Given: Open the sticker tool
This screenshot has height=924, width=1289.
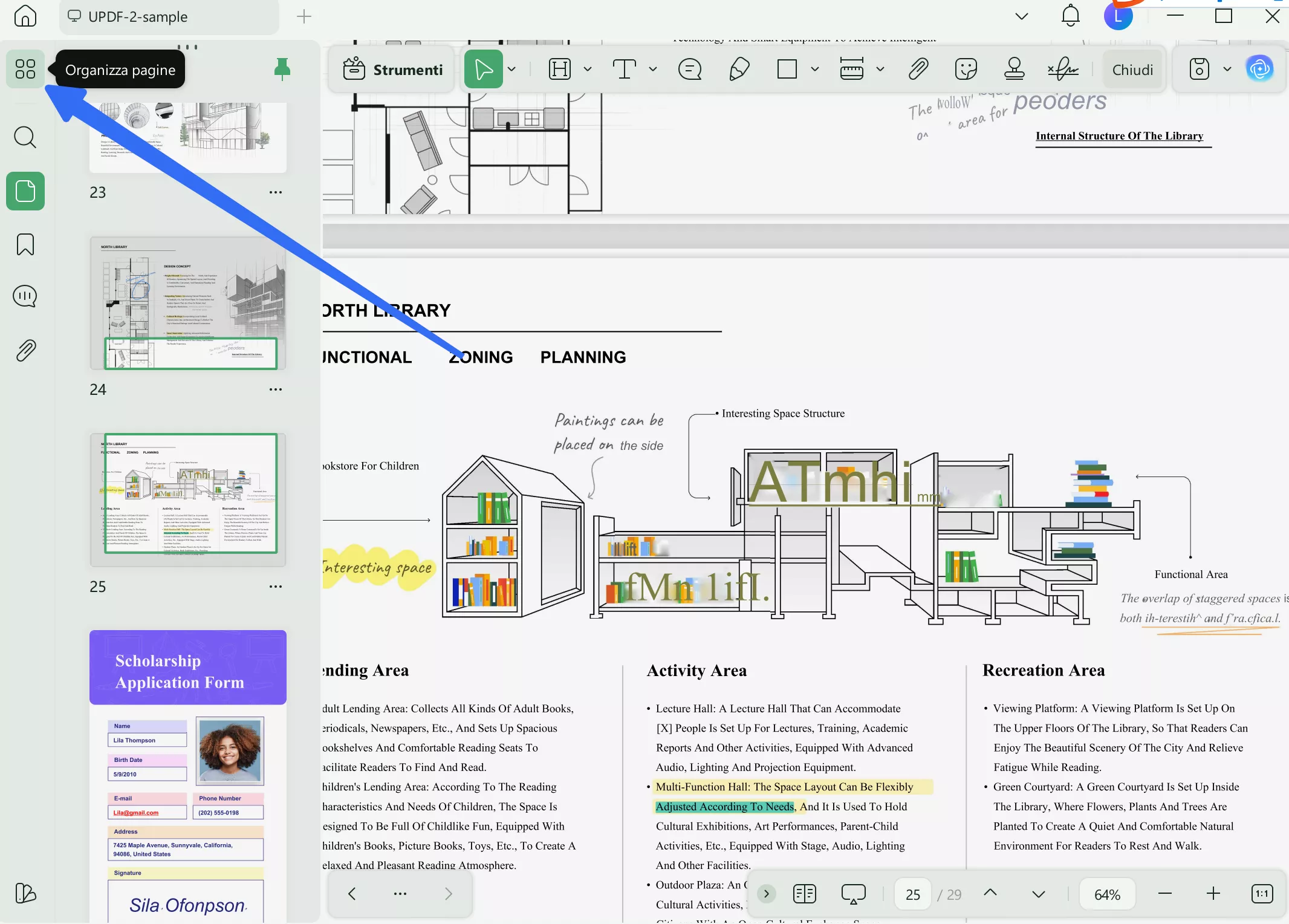Looking at the screenshot, I should coord(966,69).
